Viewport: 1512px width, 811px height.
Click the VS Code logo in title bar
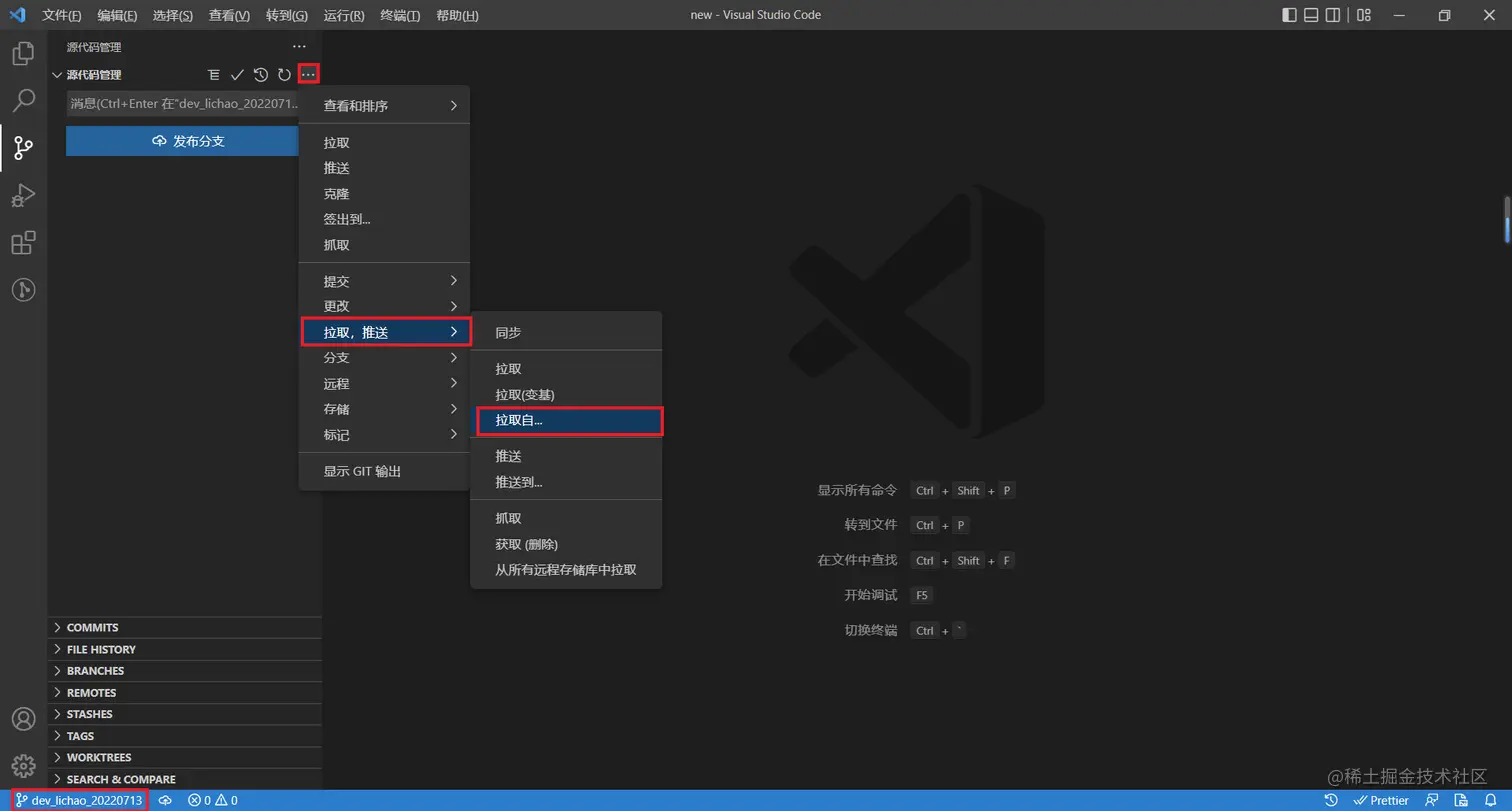pyautogui.click(x=17, y=15)
